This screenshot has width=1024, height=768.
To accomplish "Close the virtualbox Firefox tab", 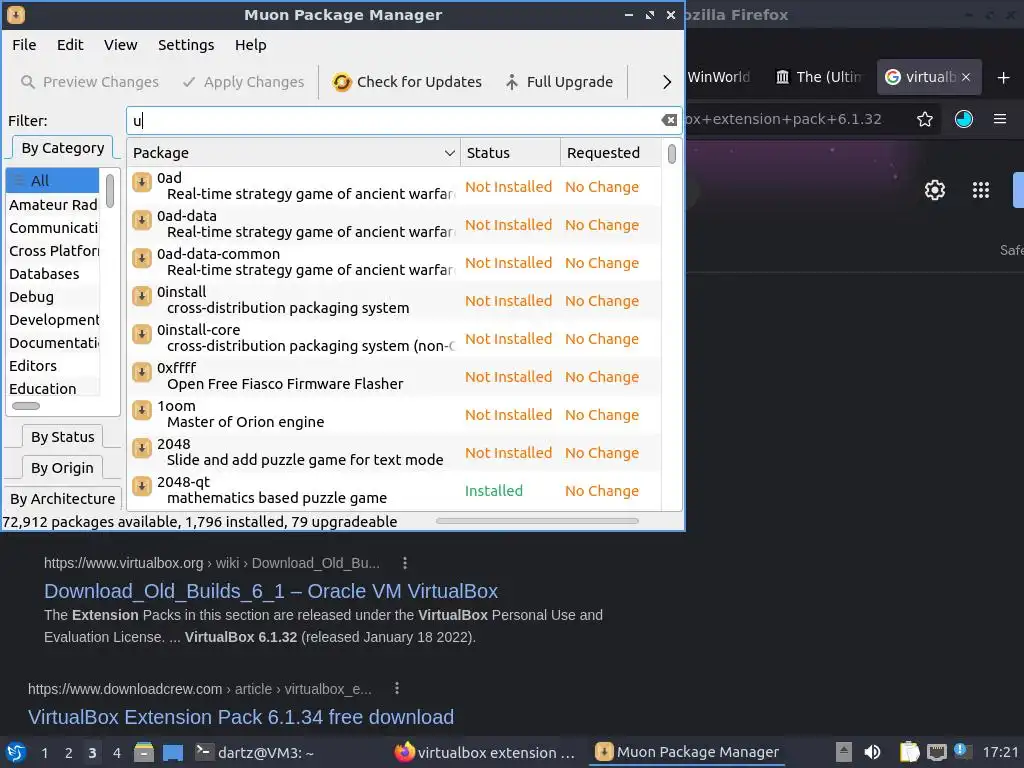I will [x=966, y=77].
